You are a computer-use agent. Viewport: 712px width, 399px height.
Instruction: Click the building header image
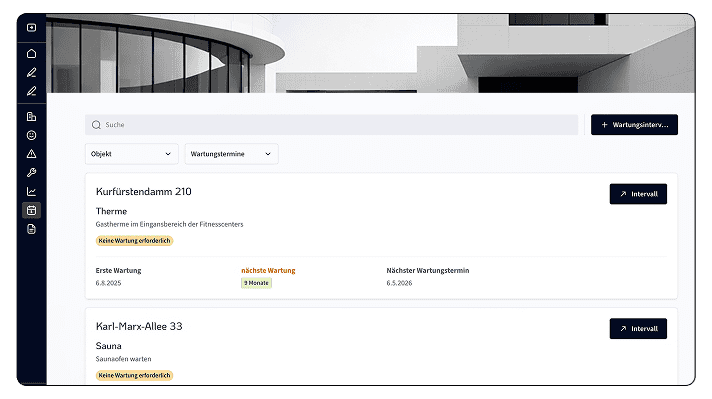point(371,54)
